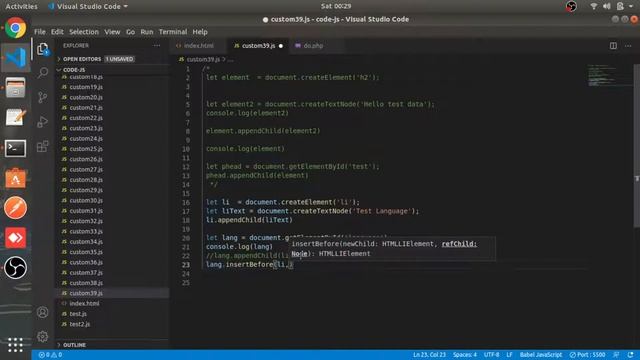Open the Accounts icon in activity bar
Viewport: 640px width, 360px height.
point(42,312)
